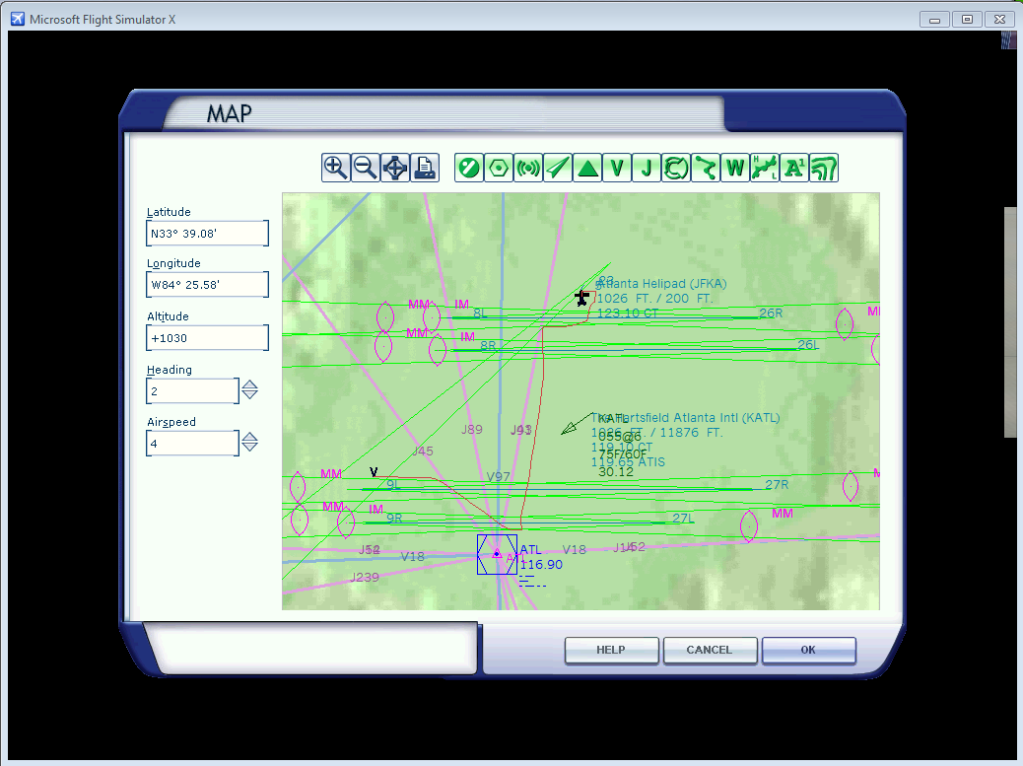Image resolution: width=1023 pixels, height=766 pixels.
Task: Click the Latitude input field
Action: tap(207, 234)
